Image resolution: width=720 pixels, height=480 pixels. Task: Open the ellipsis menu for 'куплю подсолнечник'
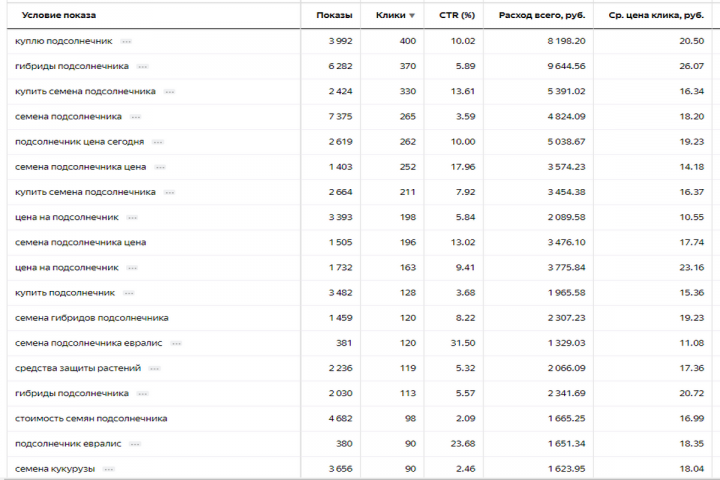126,41
